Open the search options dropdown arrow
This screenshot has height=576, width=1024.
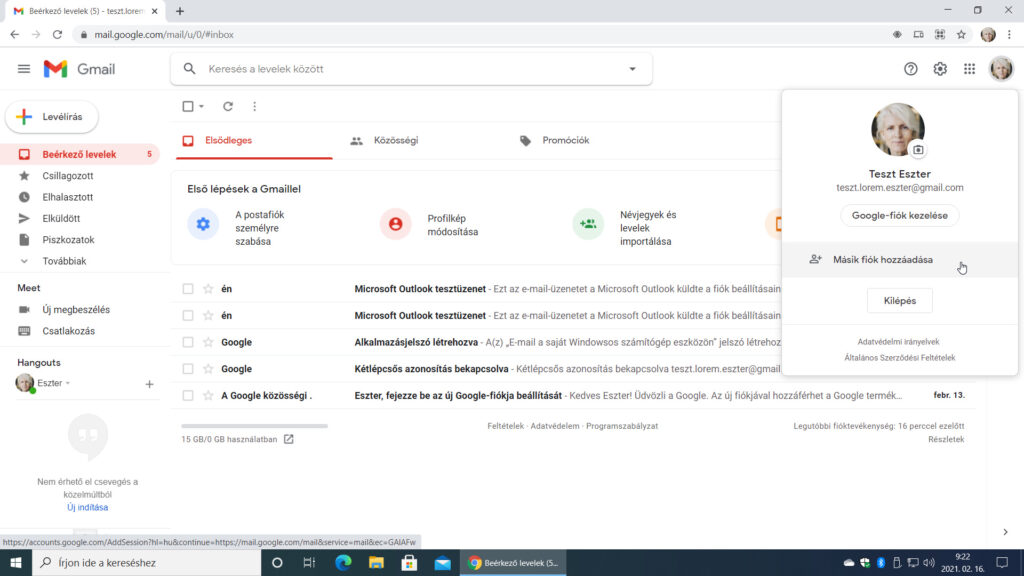tap(632, 69)
